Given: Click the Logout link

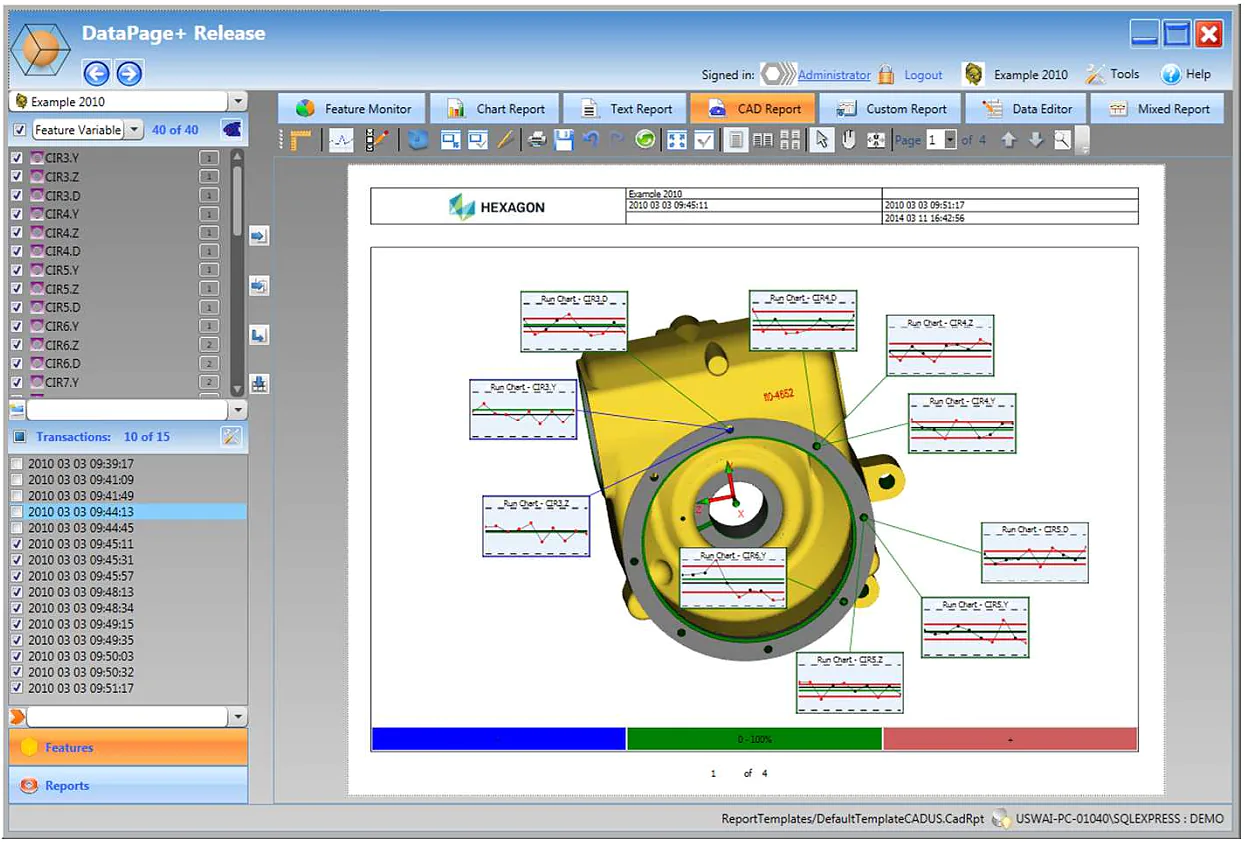Looking at the screenshot, I should (923, 75).
